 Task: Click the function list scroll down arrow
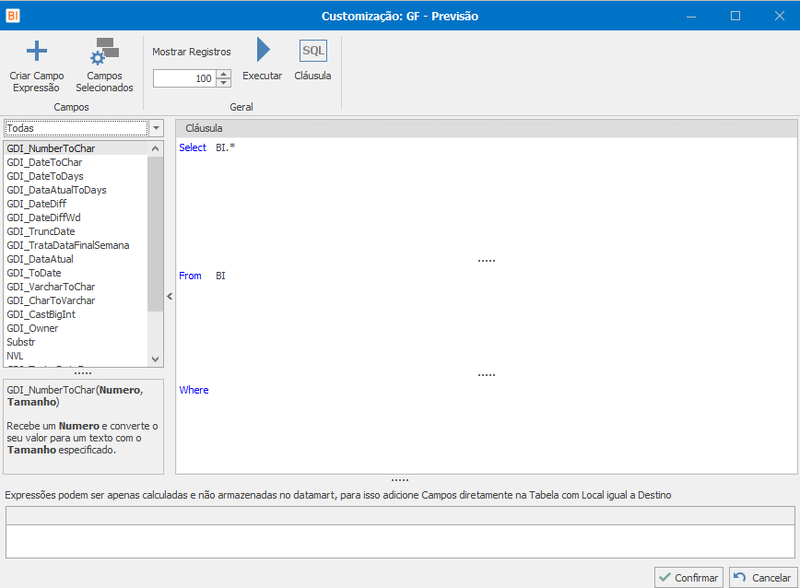click(x=155, y=359)
